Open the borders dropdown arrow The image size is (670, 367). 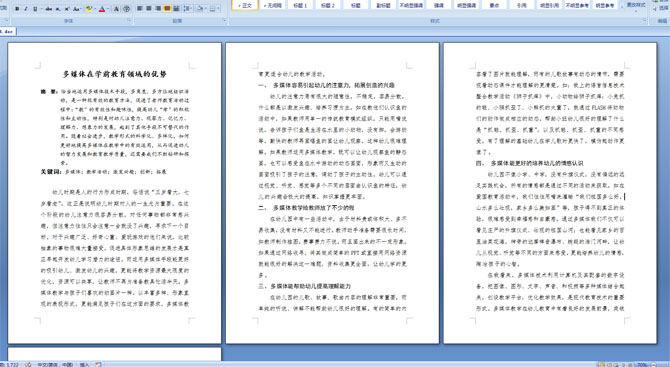coord(218,9)
